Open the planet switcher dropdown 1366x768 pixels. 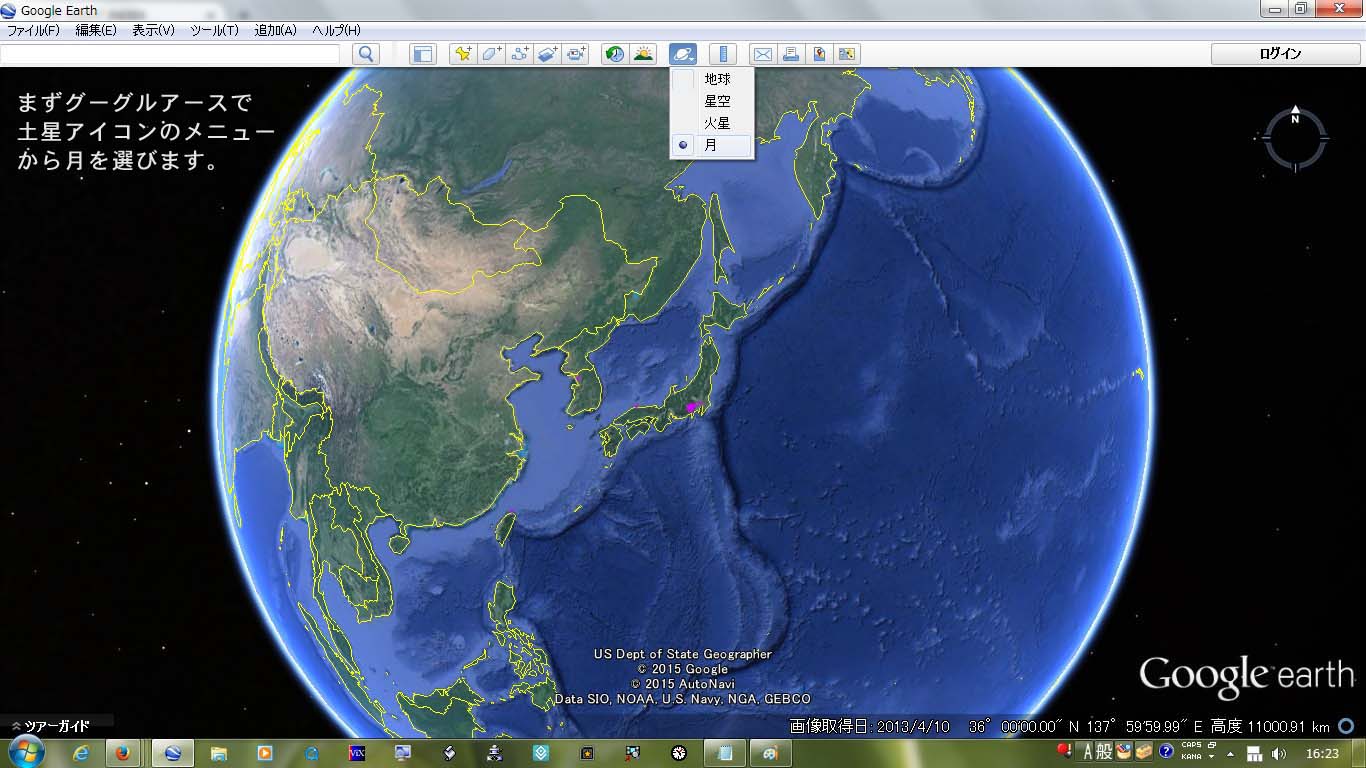click(683, 54)
